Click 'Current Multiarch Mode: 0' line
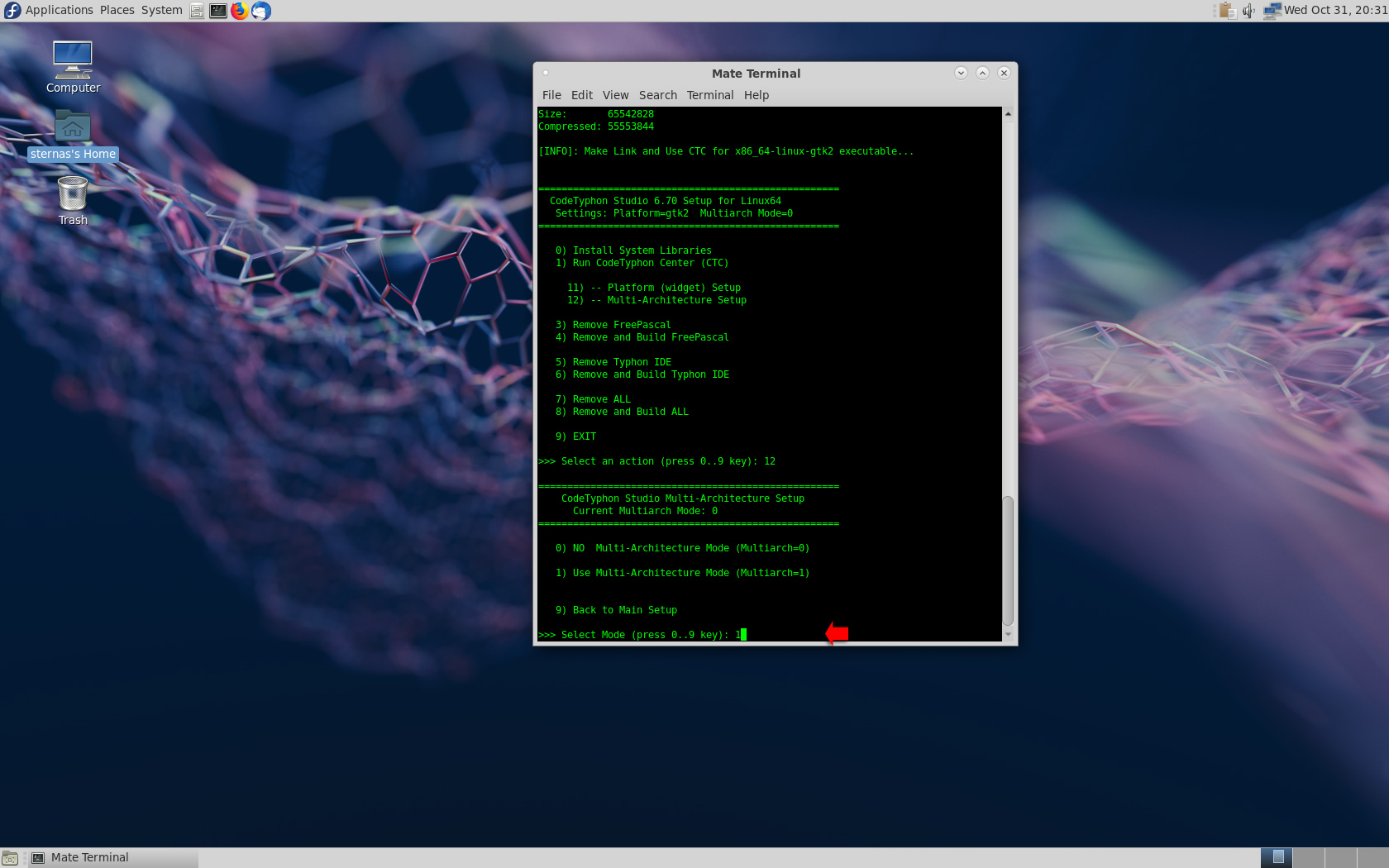Image resolution: width=1389 pixels, height=868 pixels. point(645,511)
